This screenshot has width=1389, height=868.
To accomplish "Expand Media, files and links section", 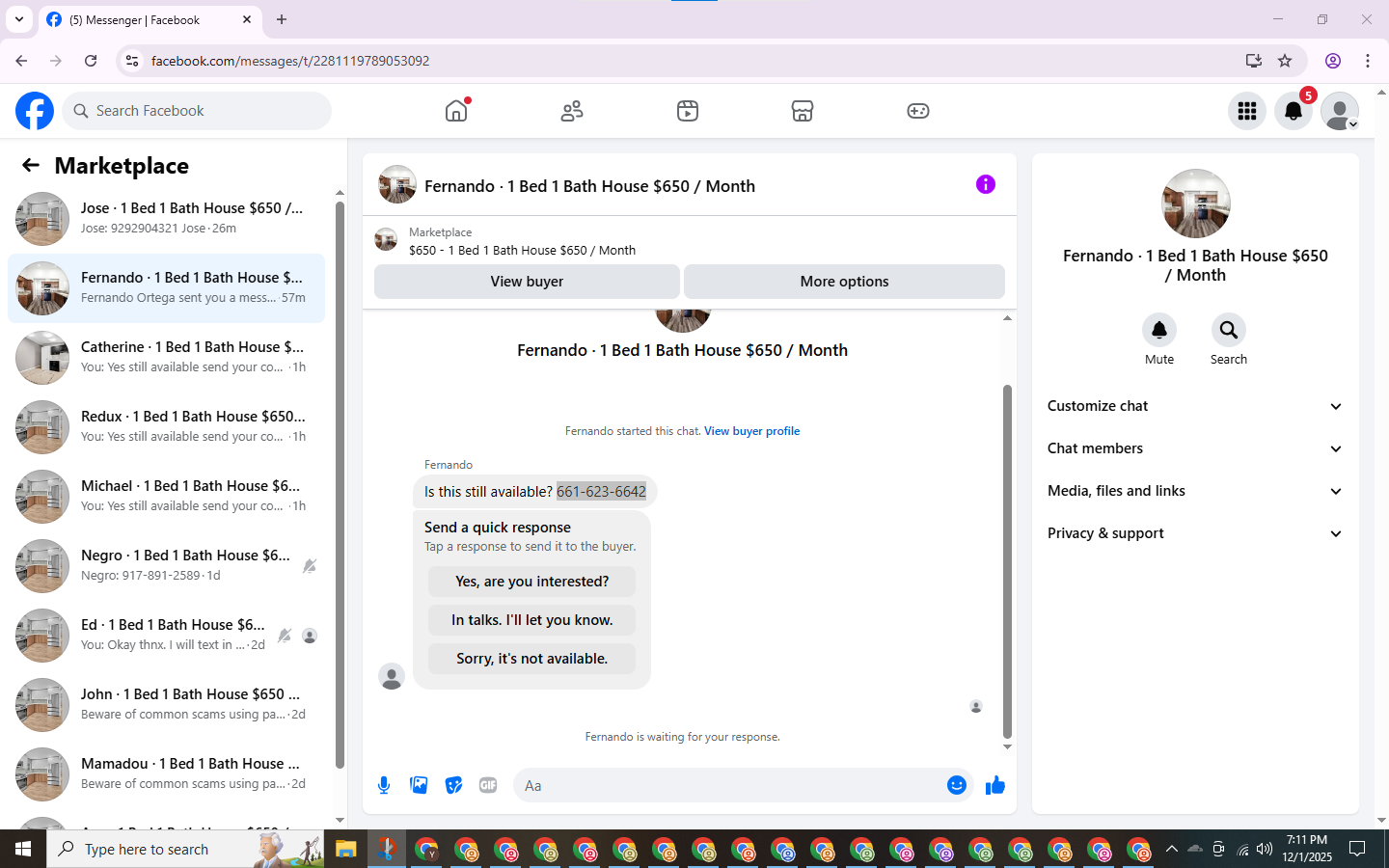I will 1195,491.
